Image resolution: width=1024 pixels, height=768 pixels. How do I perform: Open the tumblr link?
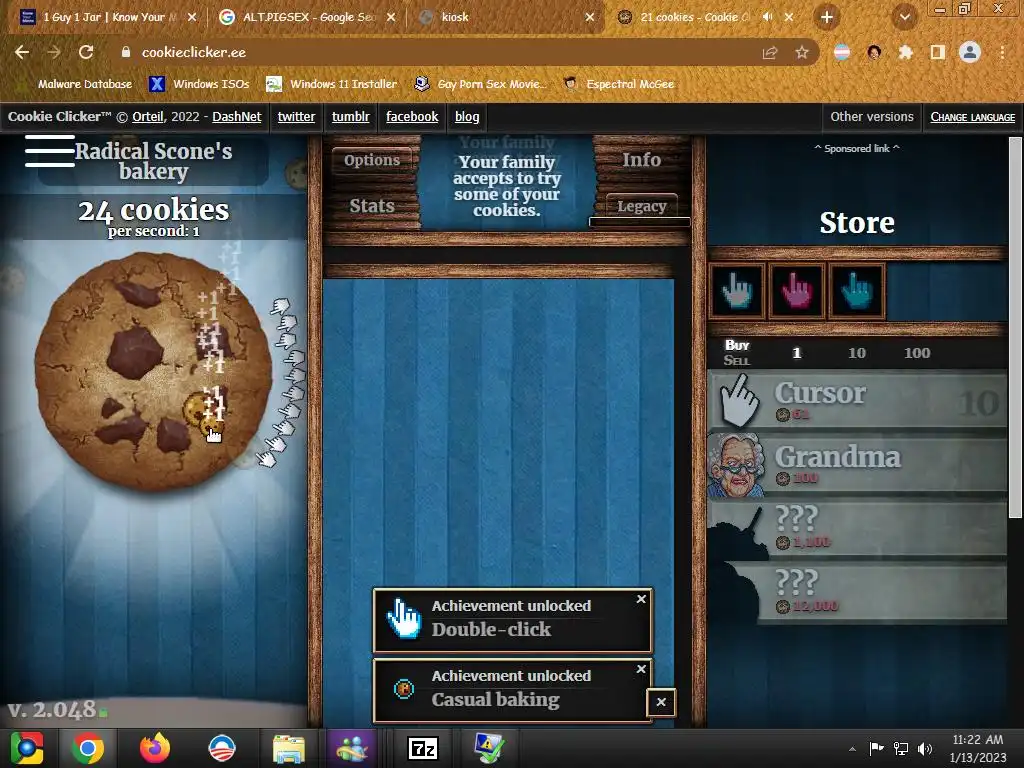(x=350, y=117)
